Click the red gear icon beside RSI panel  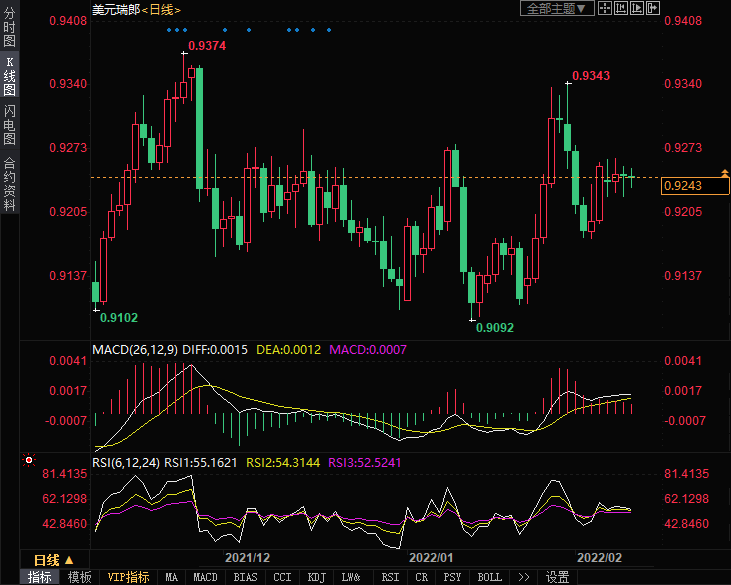28,461
